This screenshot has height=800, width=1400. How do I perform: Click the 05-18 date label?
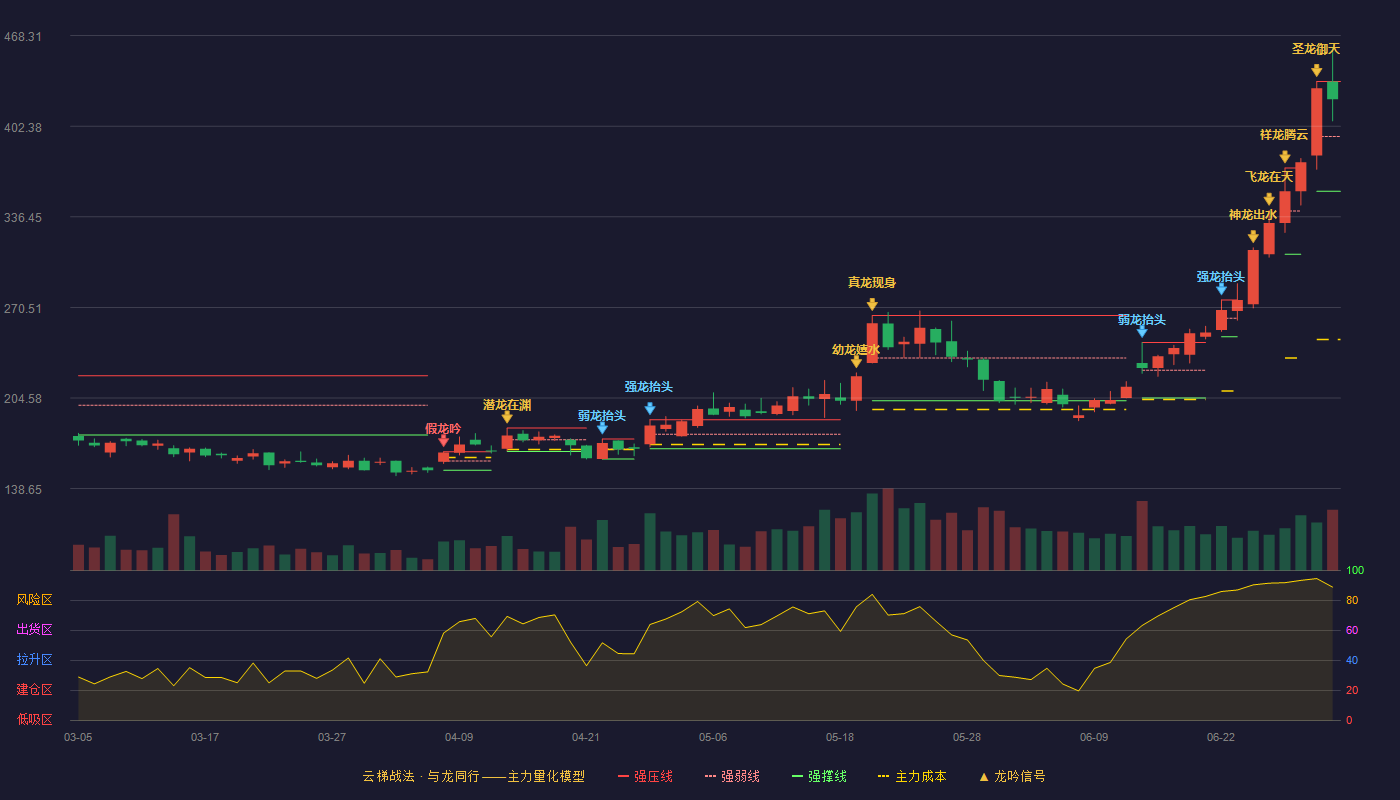(x=840, y=737)
